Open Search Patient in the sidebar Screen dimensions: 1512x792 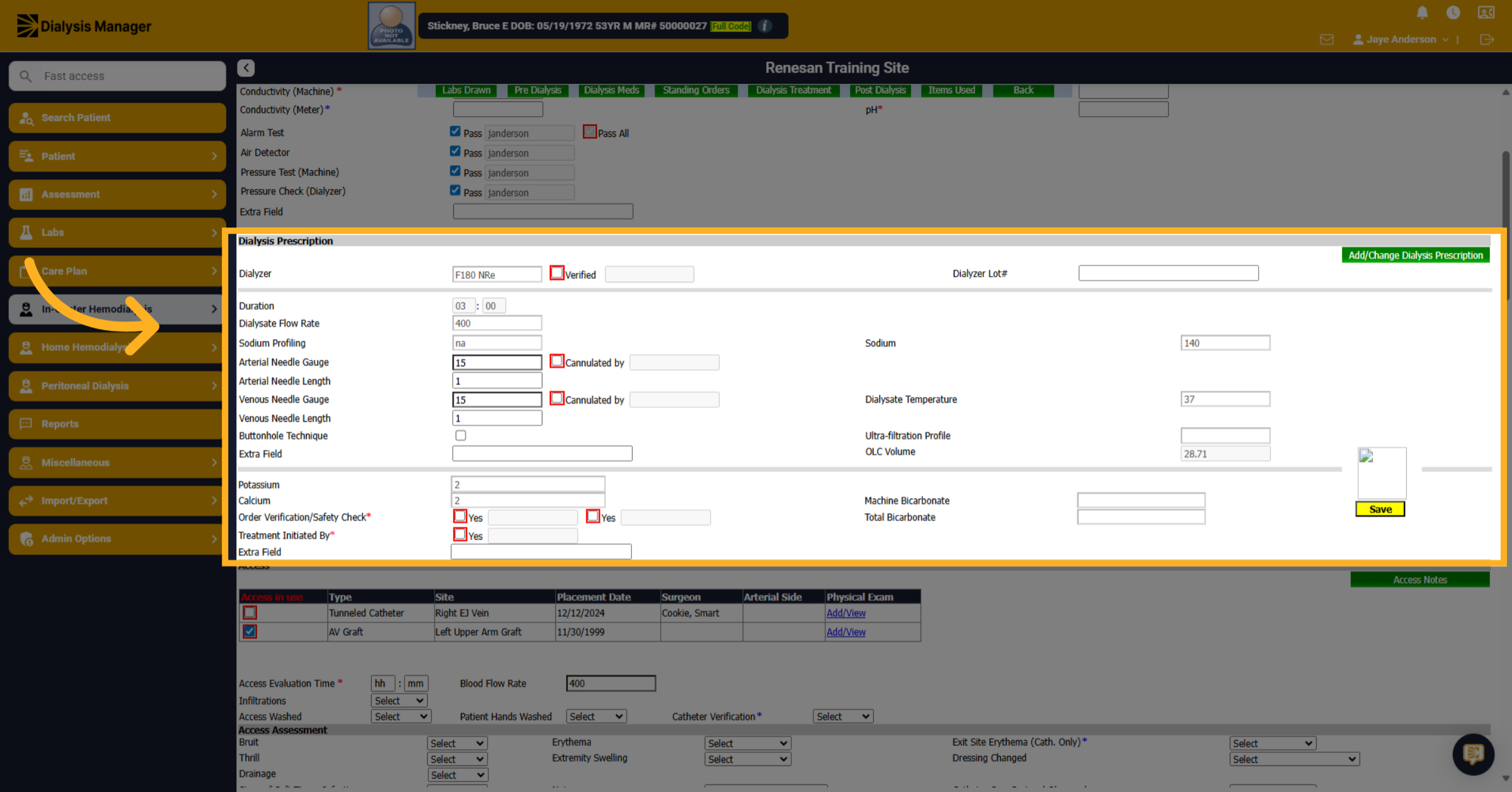(x=117, y=118)
